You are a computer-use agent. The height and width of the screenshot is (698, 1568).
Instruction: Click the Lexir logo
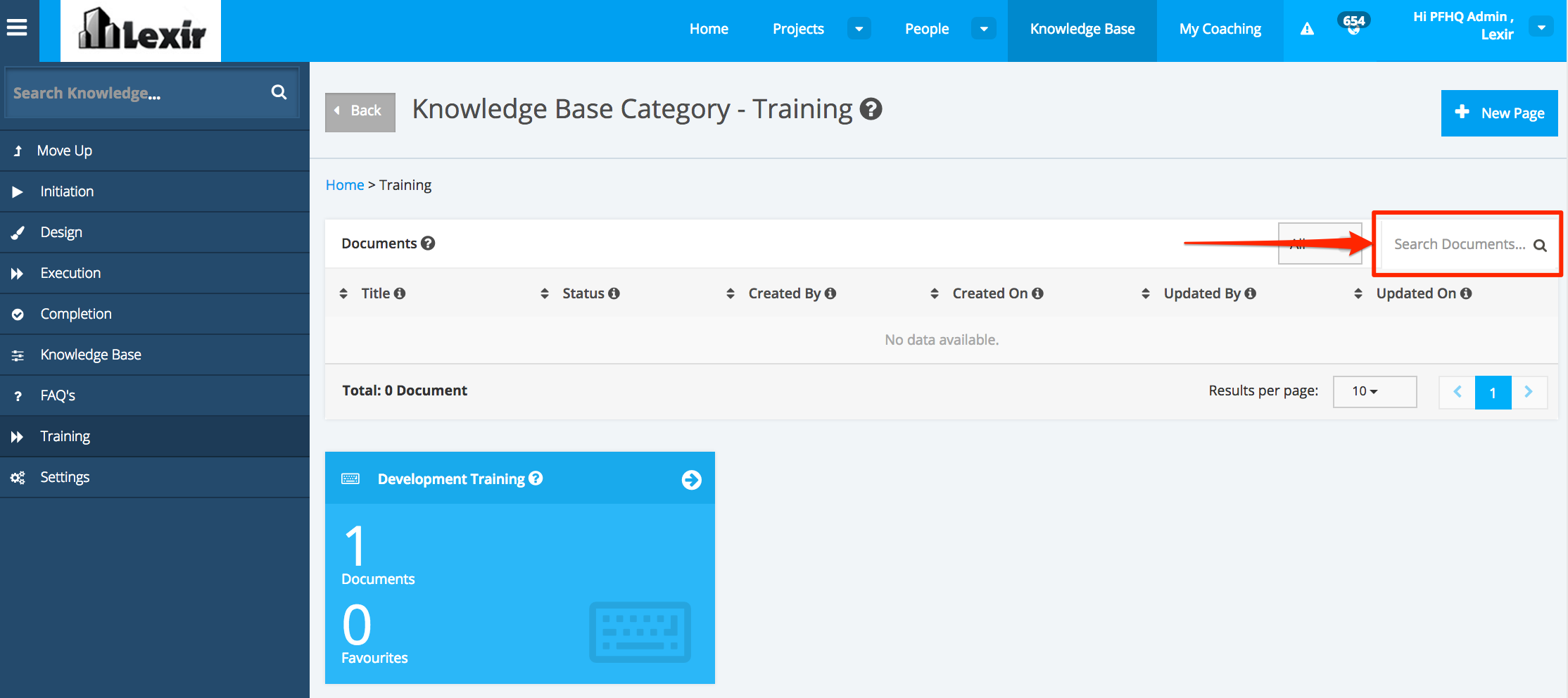(x=141, y=30)
